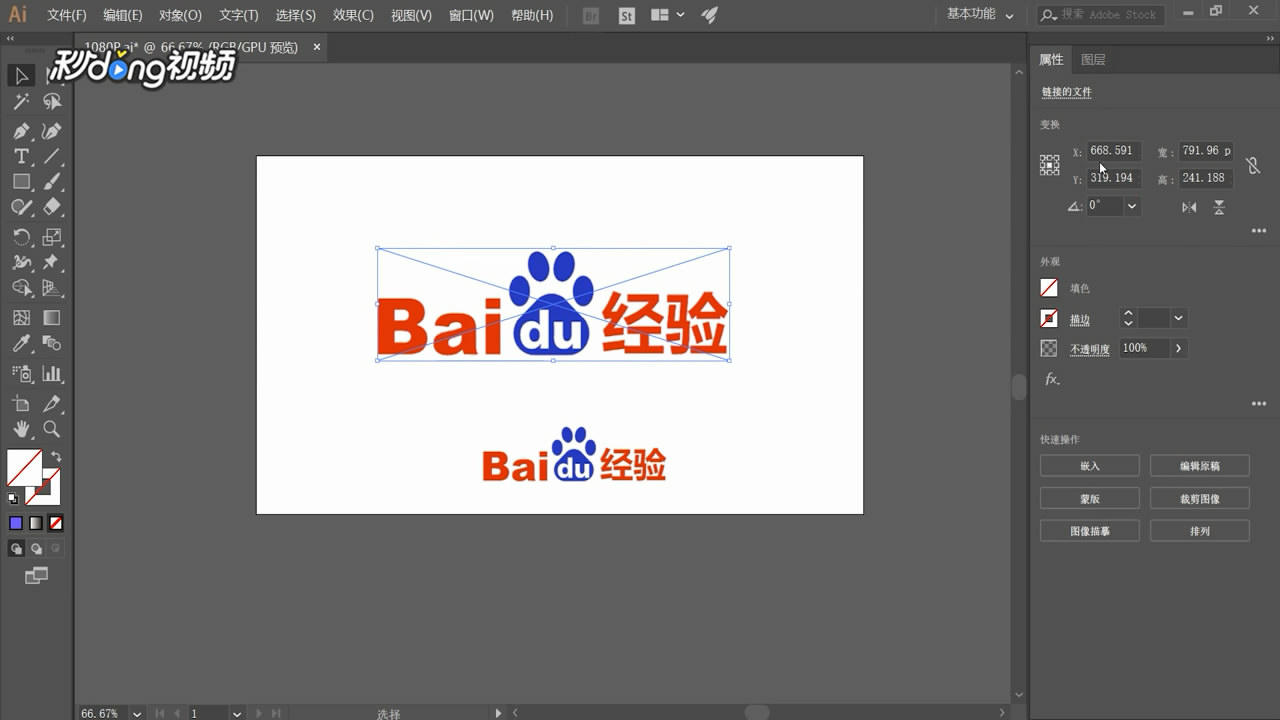Show more Appearance options ellipsis
This screenshot has height=720, width=1280.
[x=1259, y=404]
